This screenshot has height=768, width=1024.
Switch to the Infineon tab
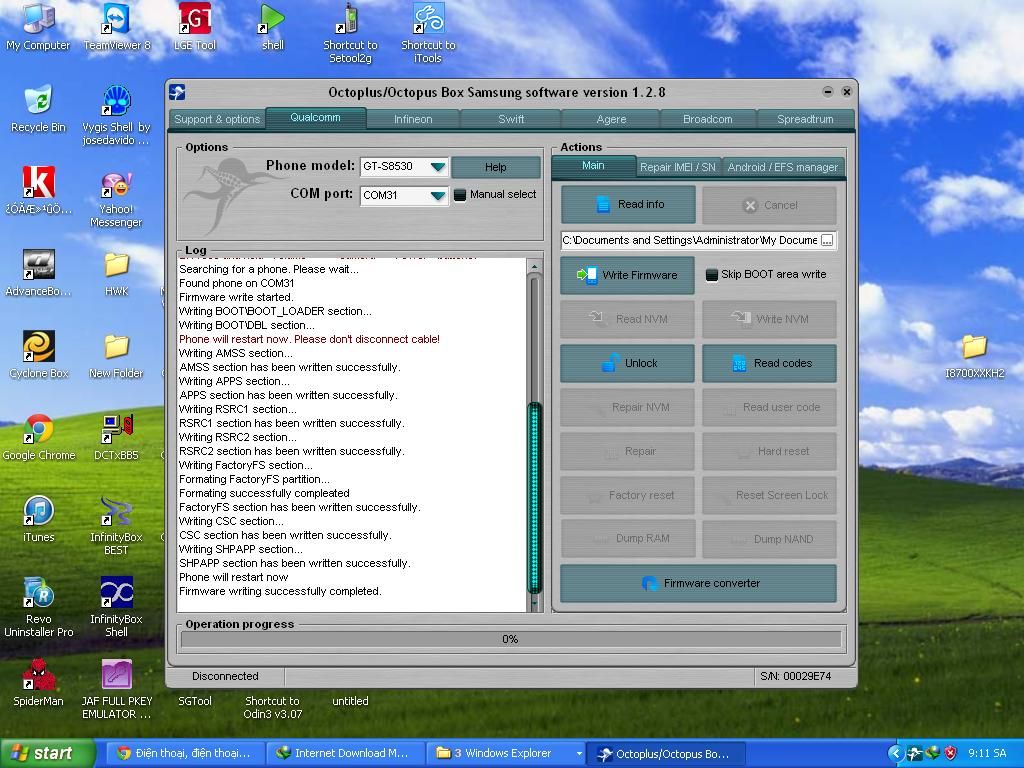point(413,119)
